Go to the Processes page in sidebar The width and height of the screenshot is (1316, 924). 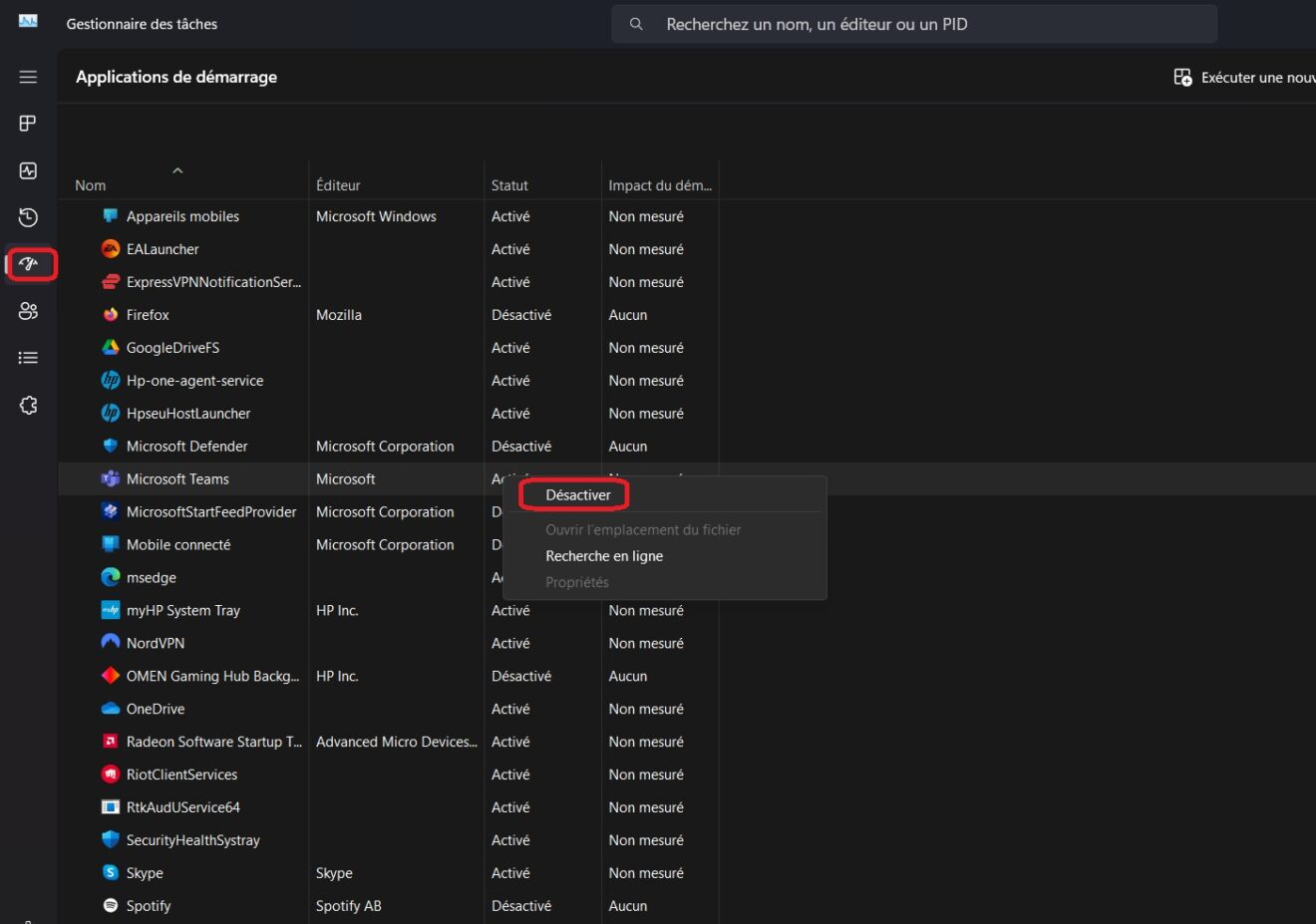tap(28, 124)
